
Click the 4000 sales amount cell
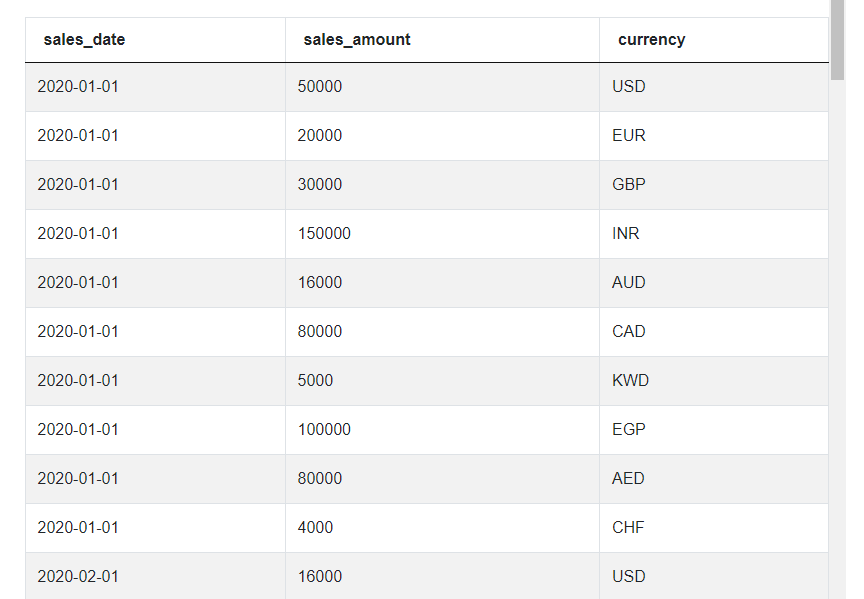(x=442, y=528)
